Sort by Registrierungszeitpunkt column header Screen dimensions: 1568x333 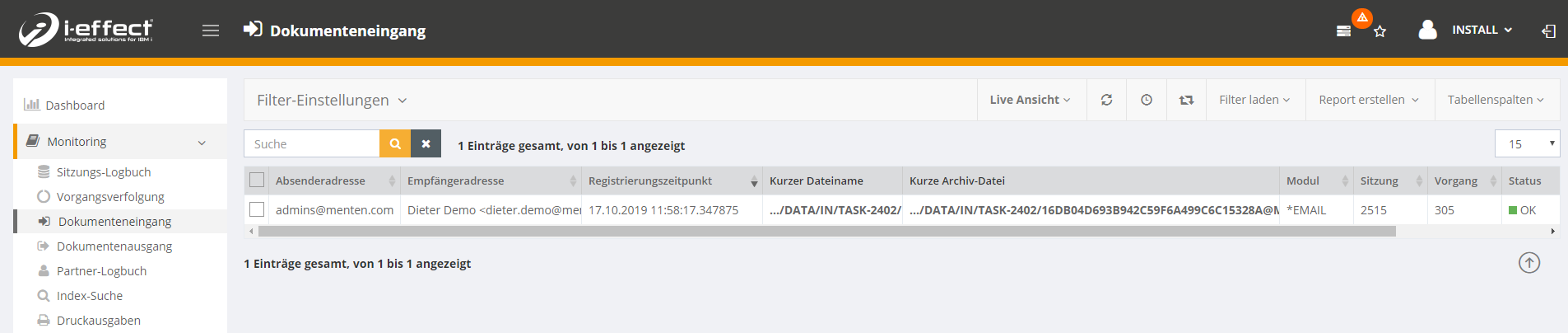(650, 181)
